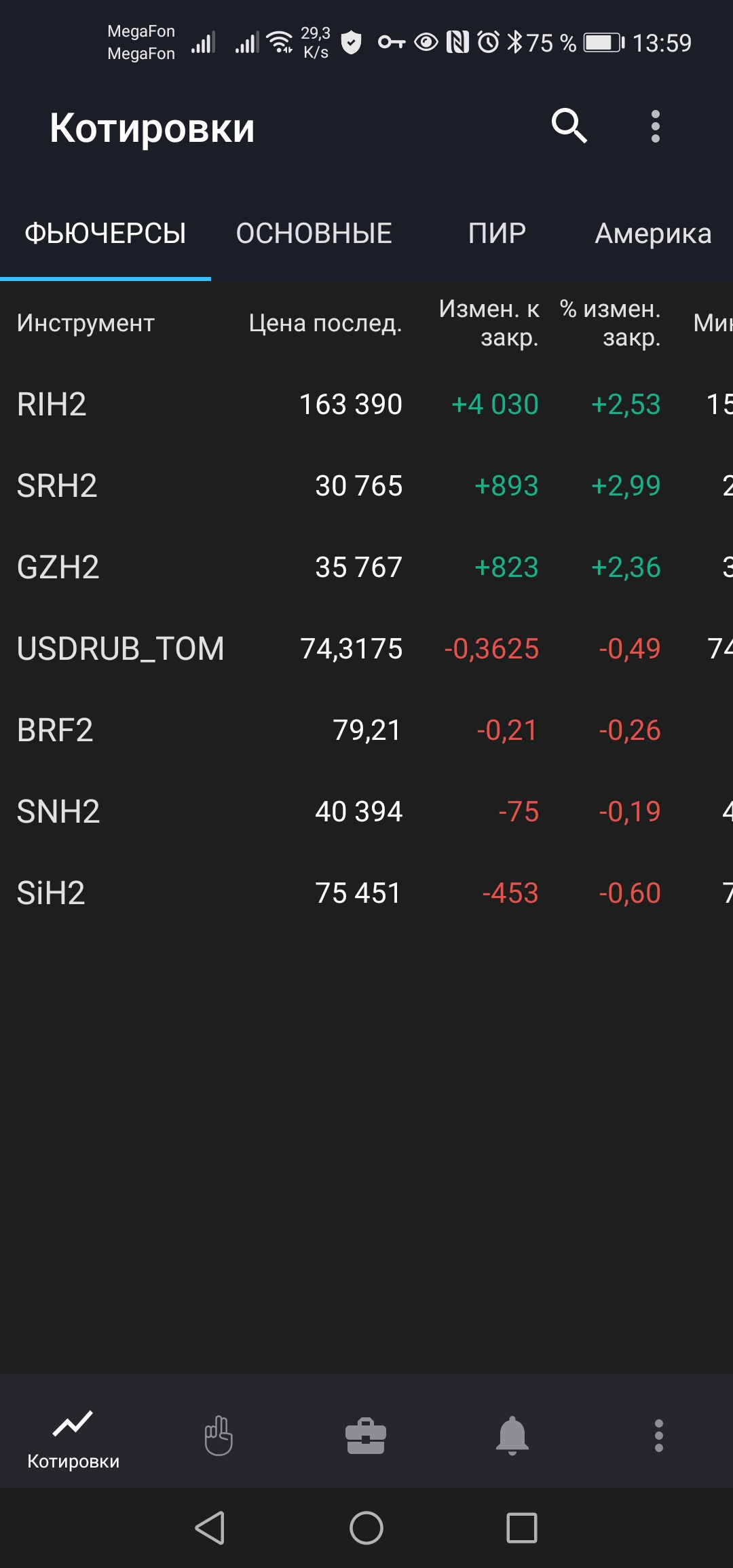Open the notifications bell icon
The height and width of the screenshot is (1568, 733).
point(512,1435)
